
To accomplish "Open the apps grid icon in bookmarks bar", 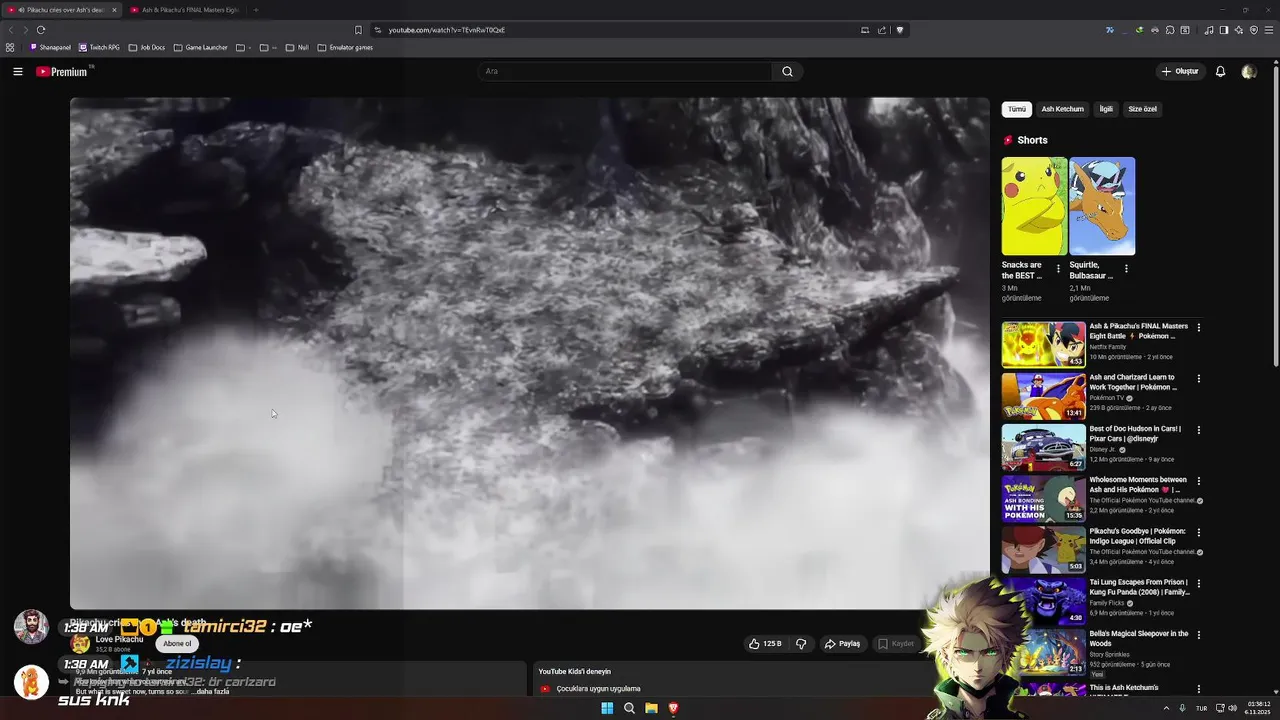I will click(10, 47).
